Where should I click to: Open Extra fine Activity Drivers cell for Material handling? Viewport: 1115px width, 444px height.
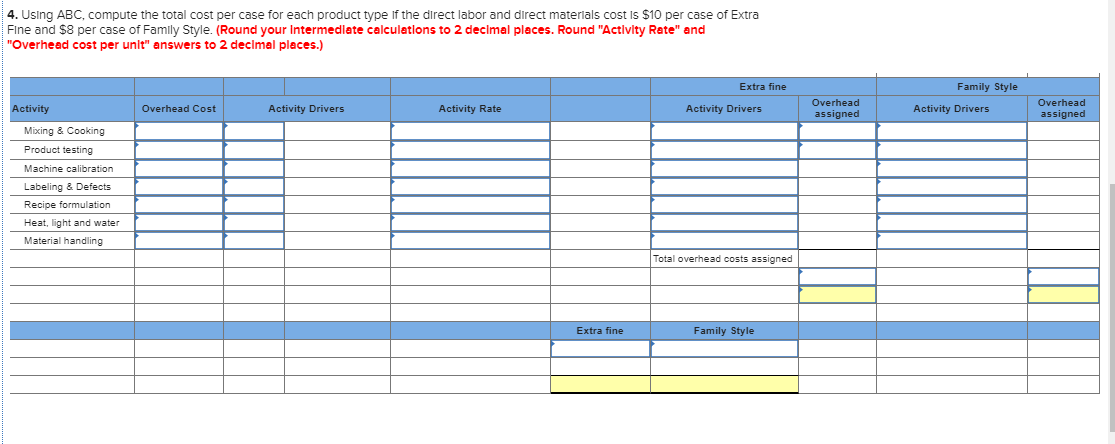point(724,240)
